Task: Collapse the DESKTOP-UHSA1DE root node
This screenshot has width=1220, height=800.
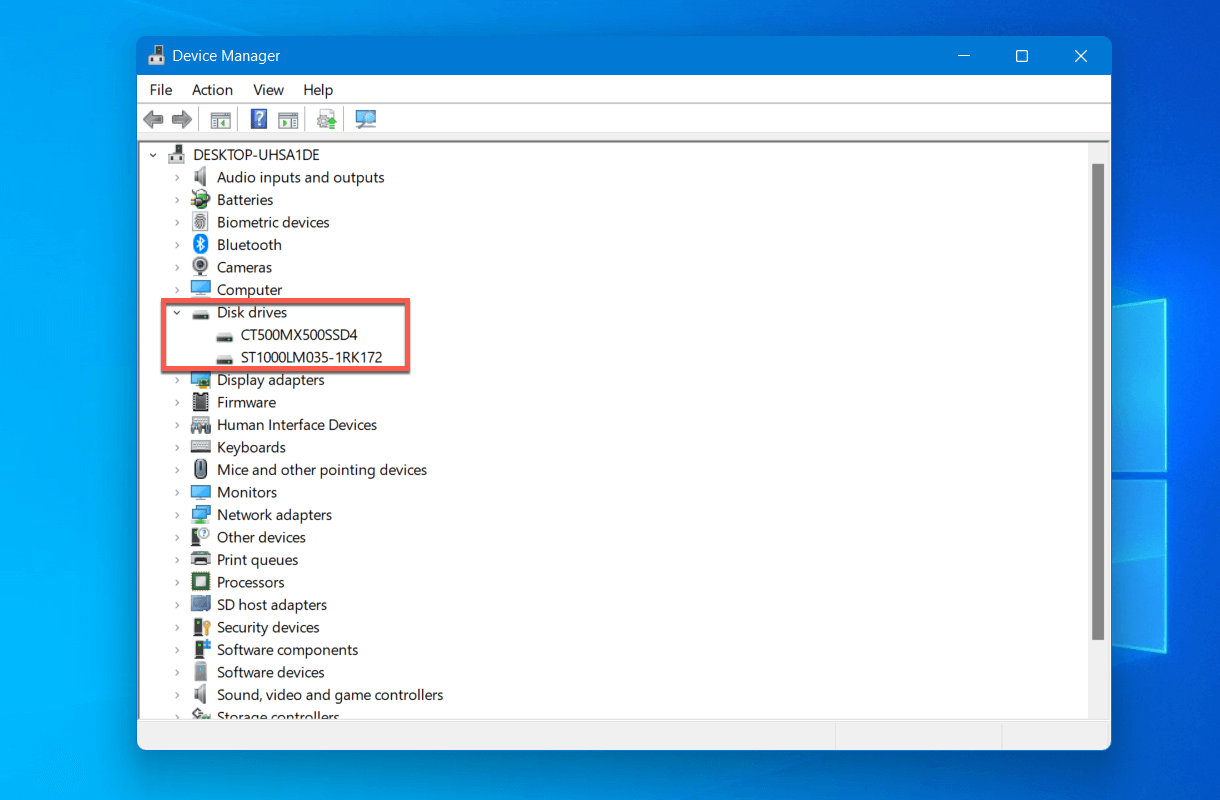Action: click(153, 155)
